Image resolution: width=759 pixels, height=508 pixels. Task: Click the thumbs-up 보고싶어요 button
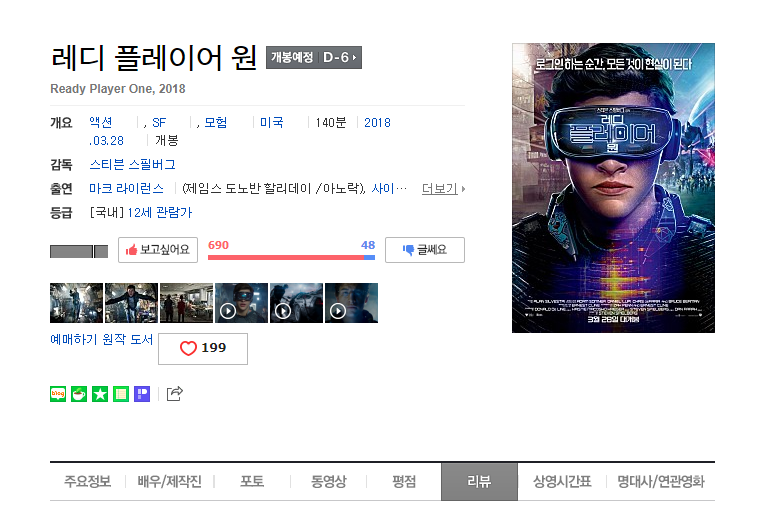point(158,250)
